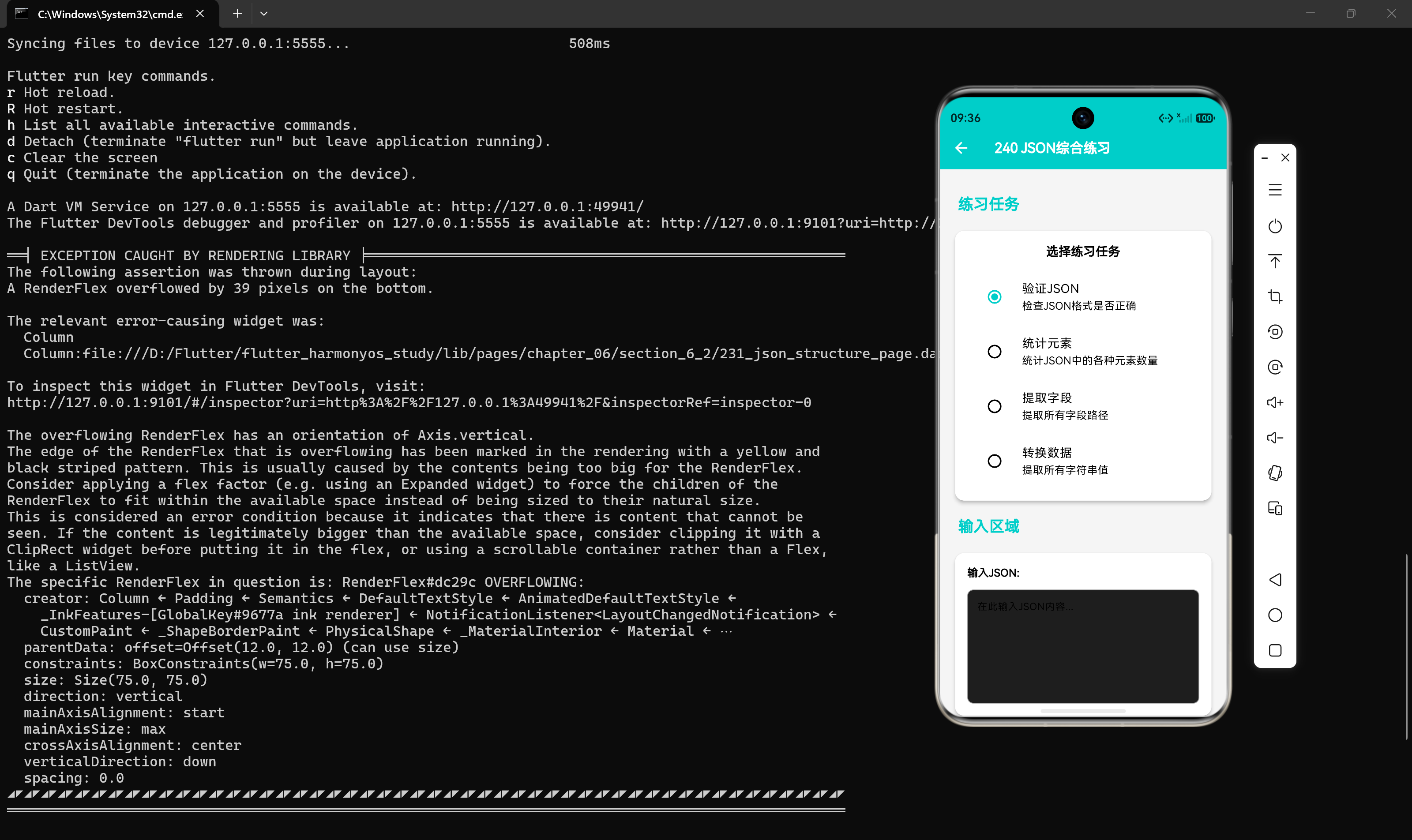Click the 'R Hot restart.' line
The image size is (1412, 840).
64,109
